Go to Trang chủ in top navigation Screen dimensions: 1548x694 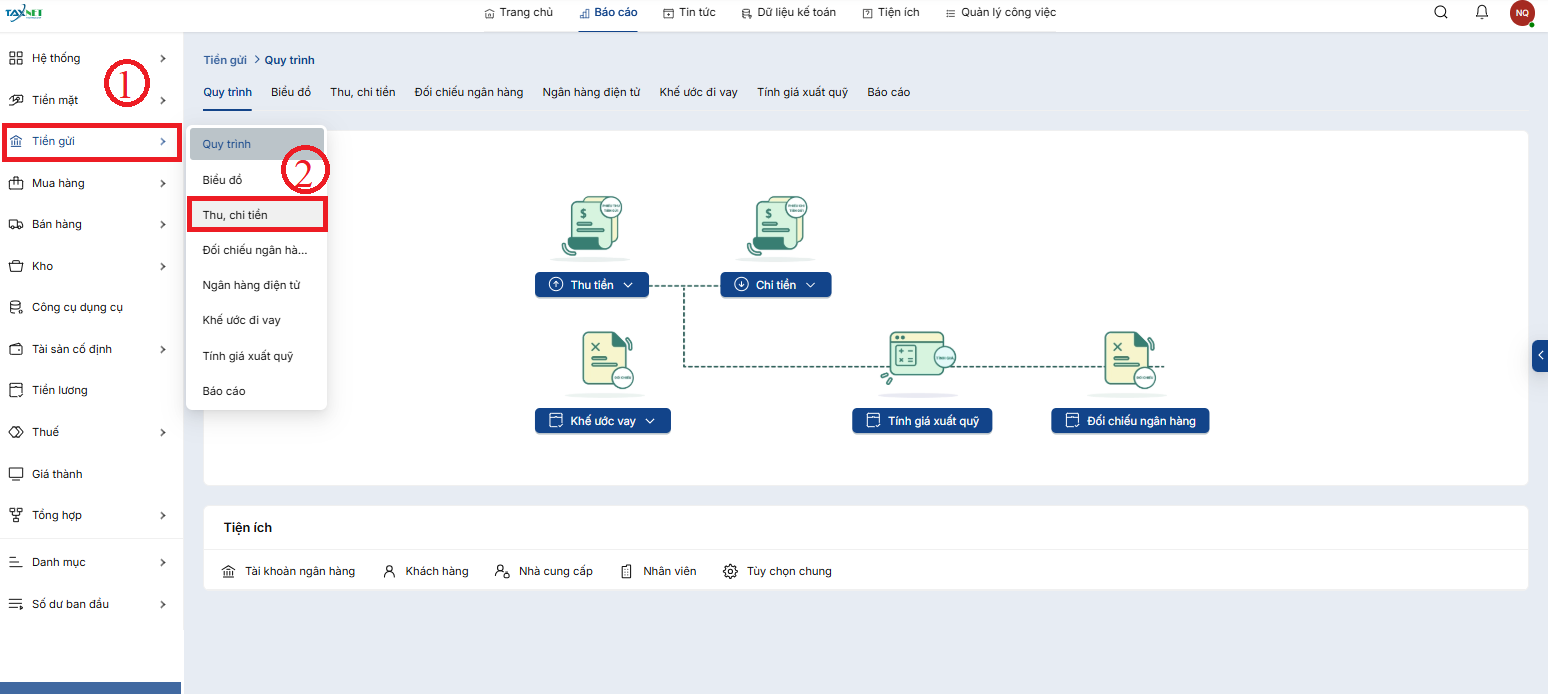pyautogui.click(x=518, y=13)
